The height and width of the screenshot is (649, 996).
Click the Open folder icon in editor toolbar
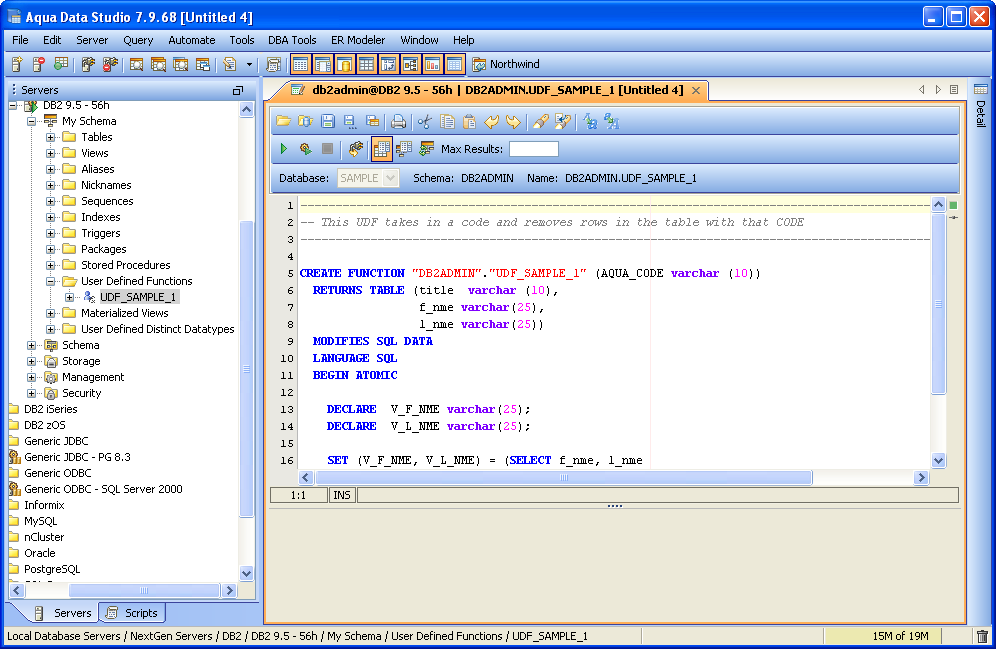[x=283, y=122]
